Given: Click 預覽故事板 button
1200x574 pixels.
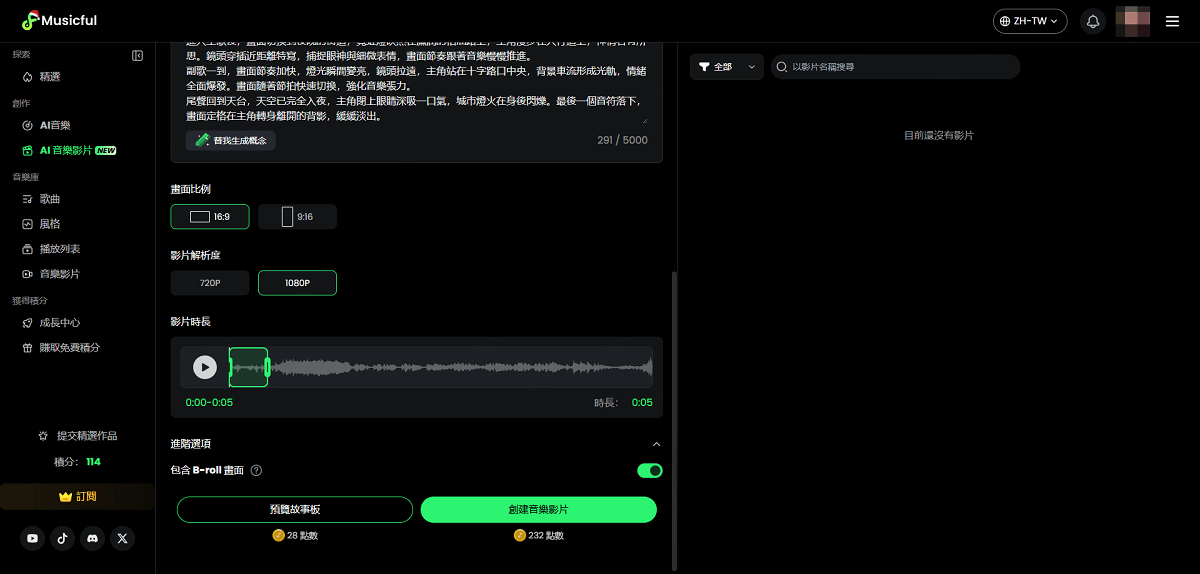Looking at the screenshot, I should point(295,510).
